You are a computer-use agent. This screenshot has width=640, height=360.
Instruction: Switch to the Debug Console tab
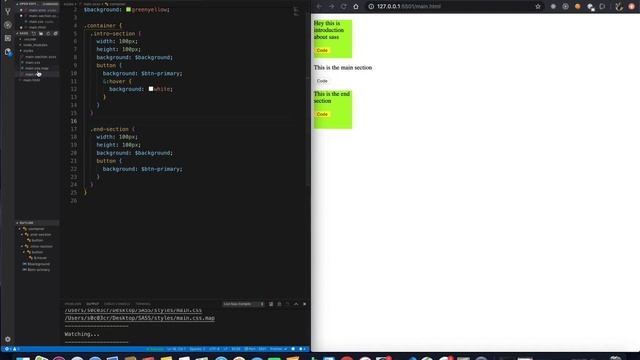coord(117,304)
